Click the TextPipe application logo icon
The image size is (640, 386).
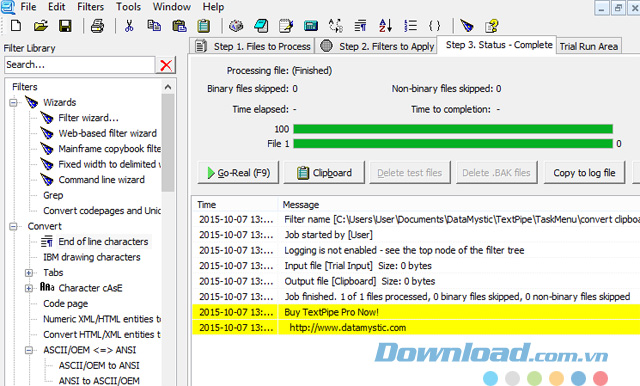point(8,7)
